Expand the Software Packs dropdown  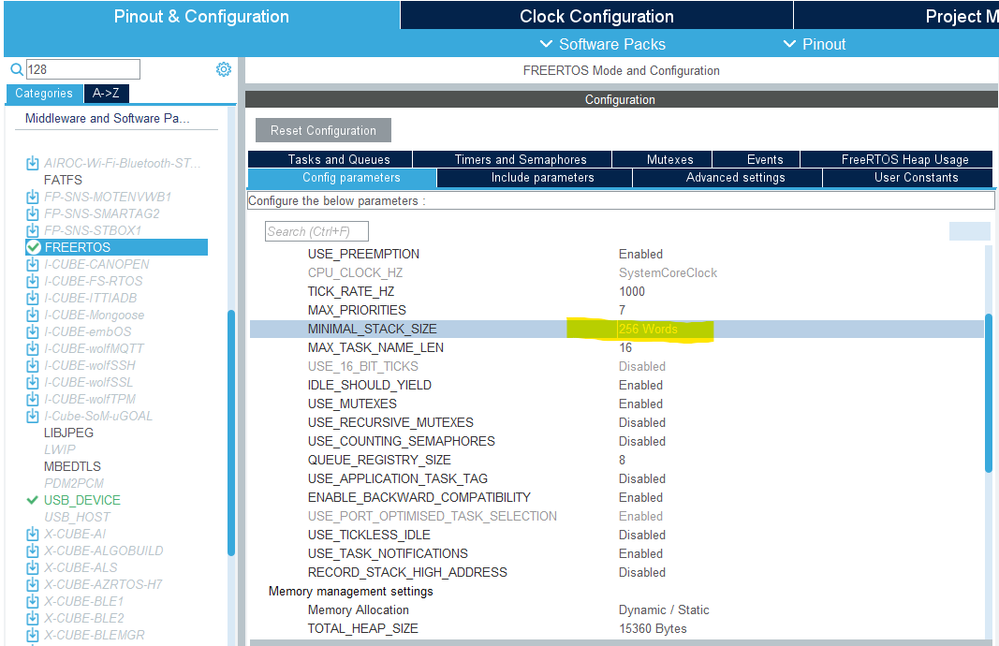pyautogui.click(x=603, y=44)
